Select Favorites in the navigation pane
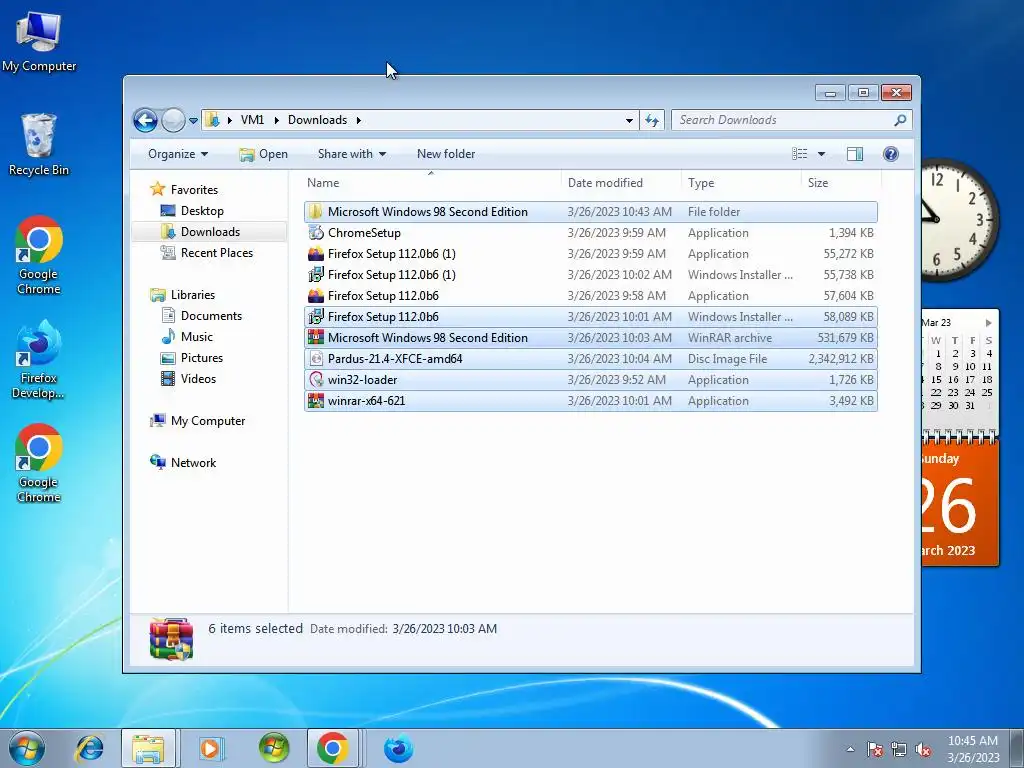This screenshot has width=1024, height=768. (x=194, y=190)
